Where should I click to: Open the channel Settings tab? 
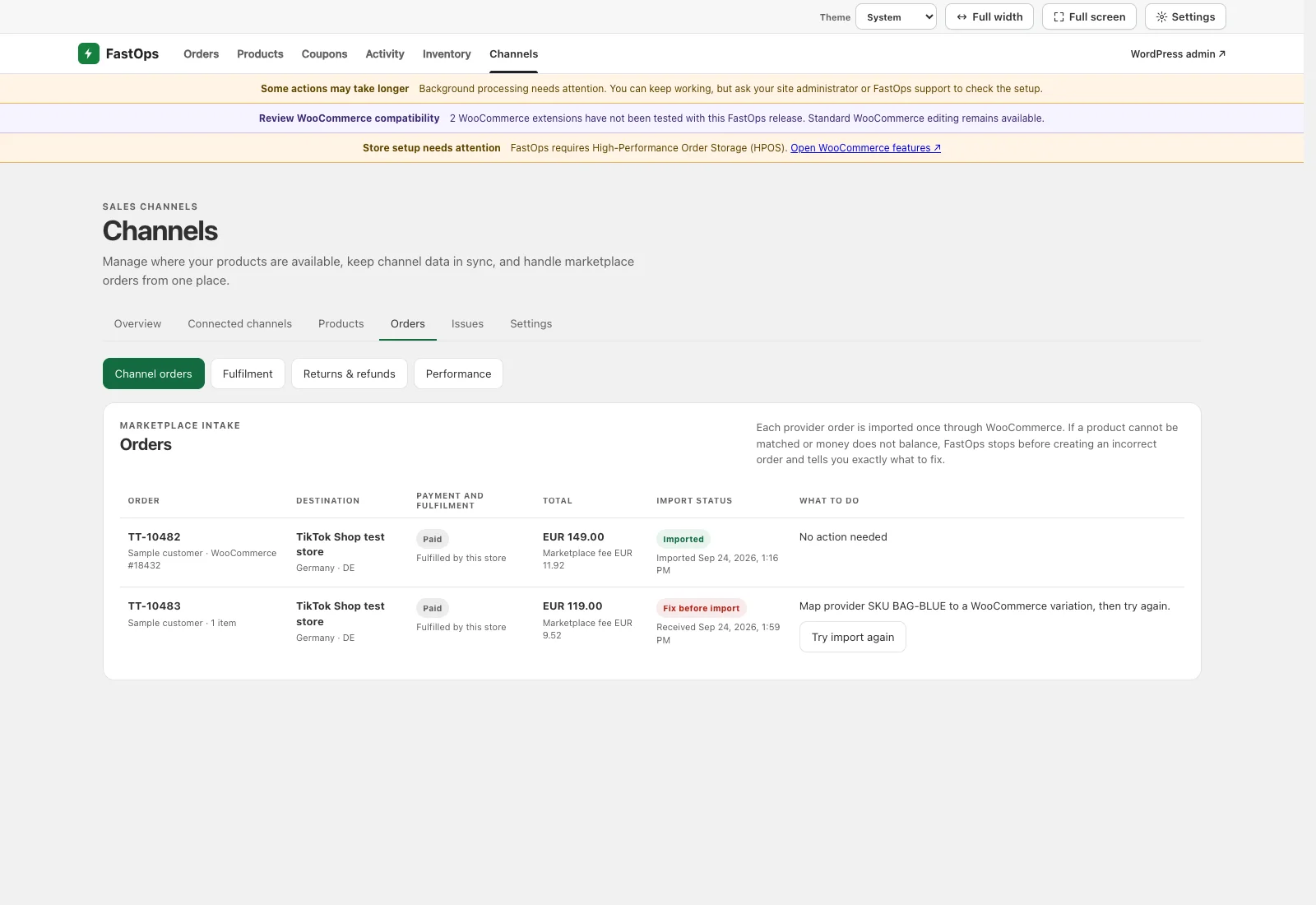click(531, 323)
